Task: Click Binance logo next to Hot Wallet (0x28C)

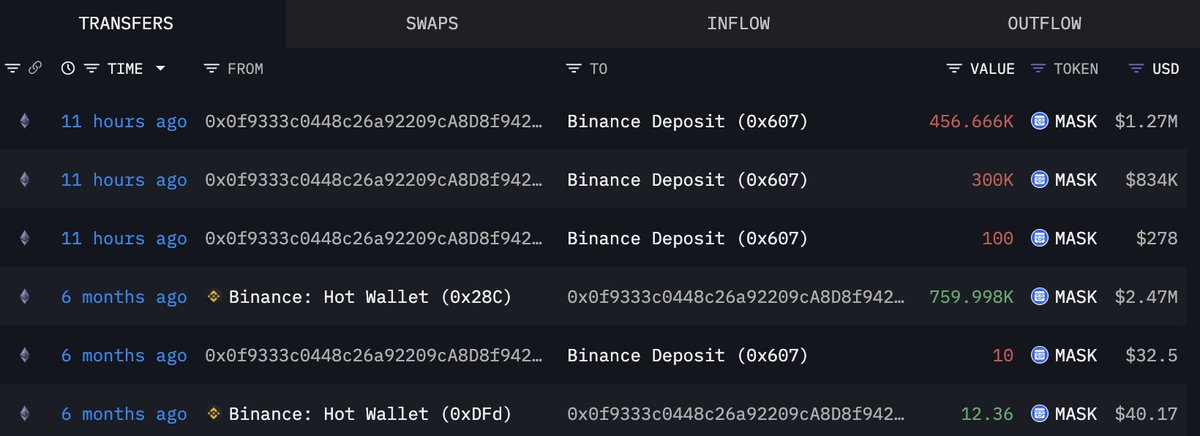Action: 212,297
